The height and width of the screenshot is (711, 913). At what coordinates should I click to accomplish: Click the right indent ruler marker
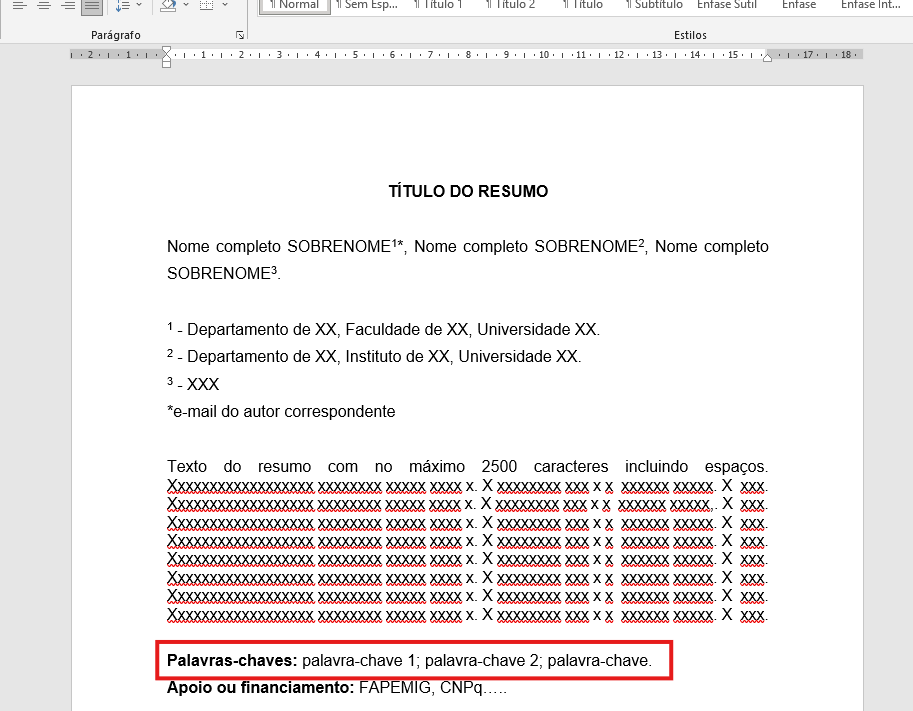pyautogui.click(x=767, y=58)
